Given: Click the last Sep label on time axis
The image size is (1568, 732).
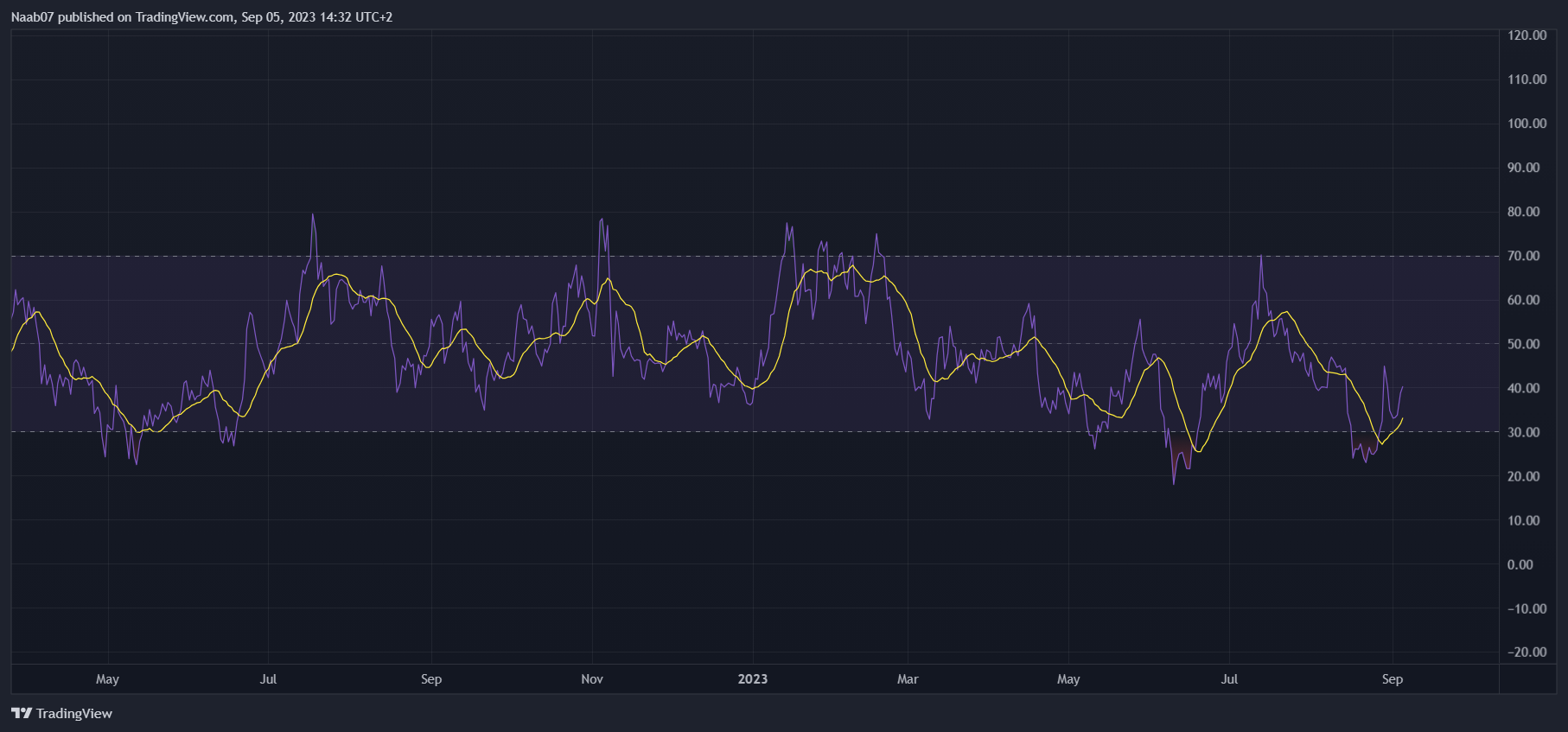Looking at the screenshot, I should (x=1393, y=679).
